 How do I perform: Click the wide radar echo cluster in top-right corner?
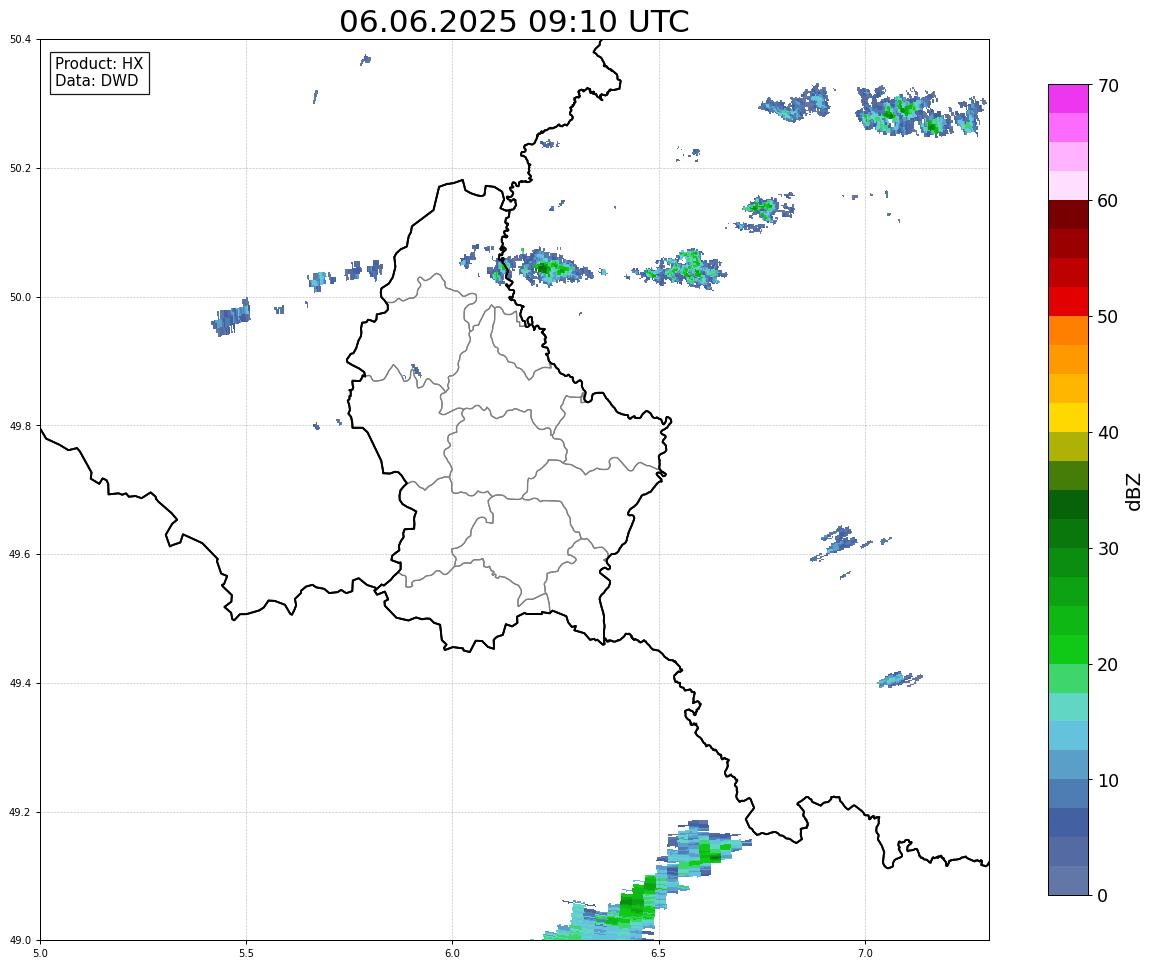click(921, 112)
